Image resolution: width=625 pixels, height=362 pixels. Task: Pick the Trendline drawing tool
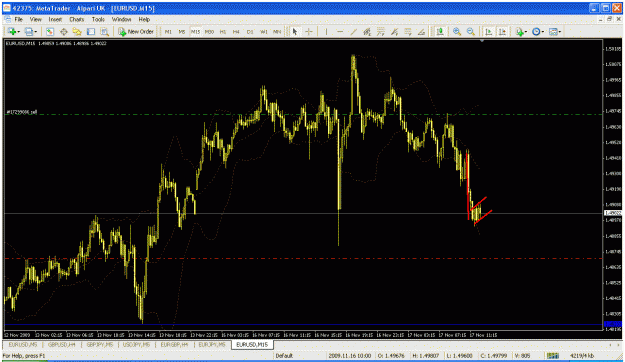[354, 31]
